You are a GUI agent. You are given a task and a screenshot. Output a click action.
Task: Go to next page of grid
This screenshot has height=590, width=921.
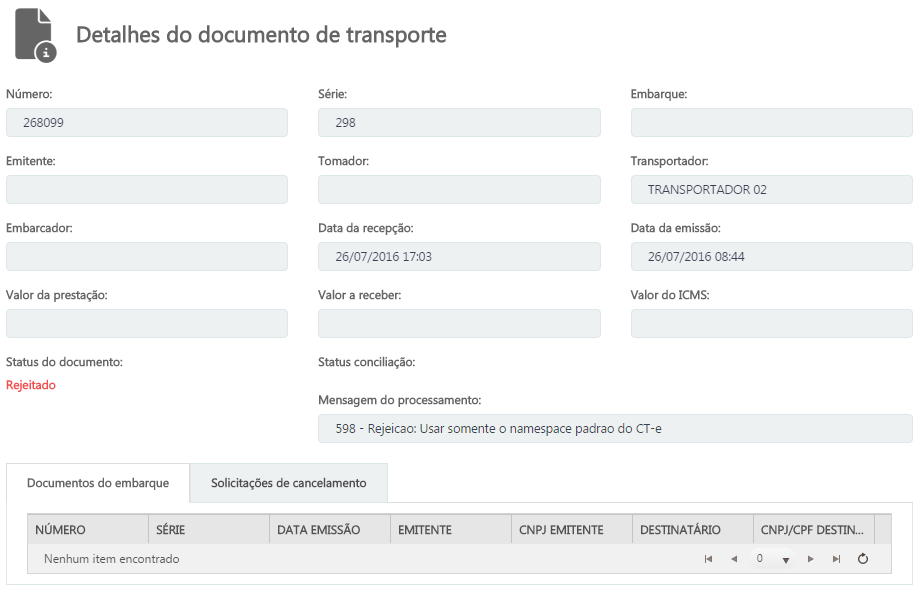[811, 559]
